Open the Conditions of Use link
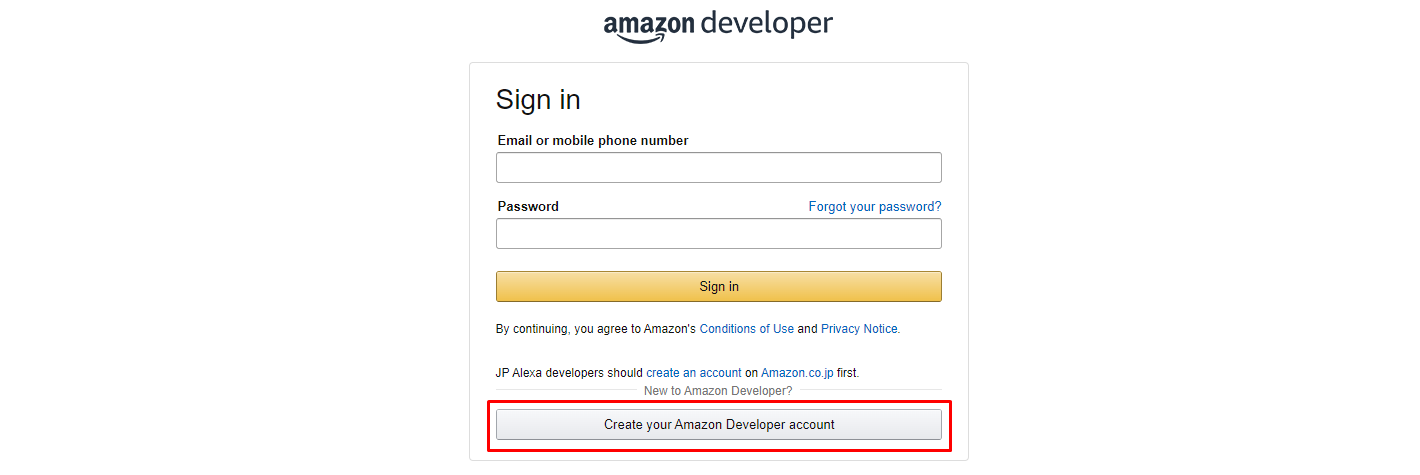 coord(746,329)
